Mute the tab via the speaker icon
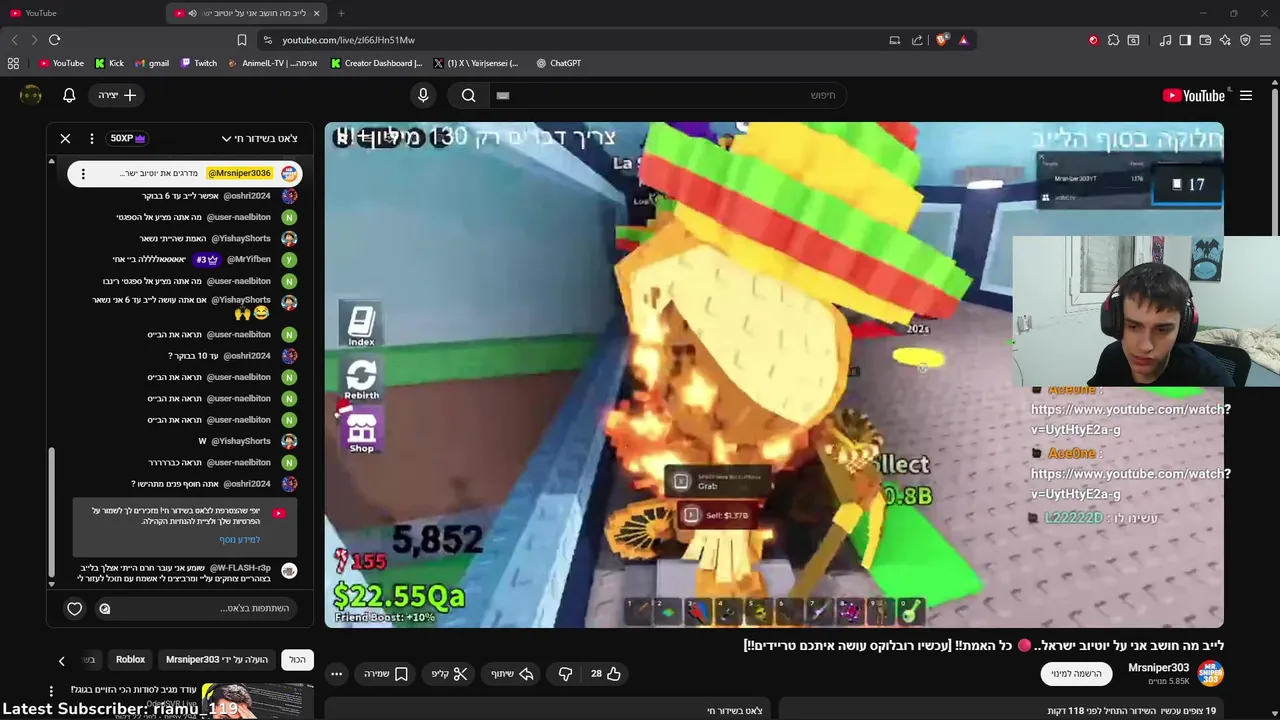 click(x=192, y=13)
